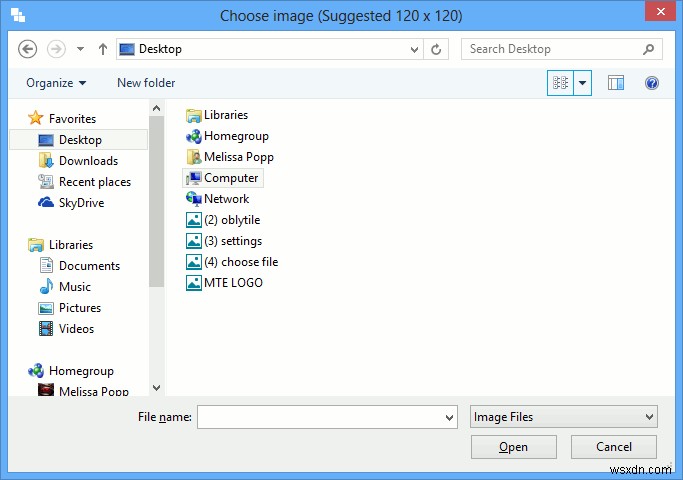Show the preview pane
683x480 pixels.
(x=615, y=82)
